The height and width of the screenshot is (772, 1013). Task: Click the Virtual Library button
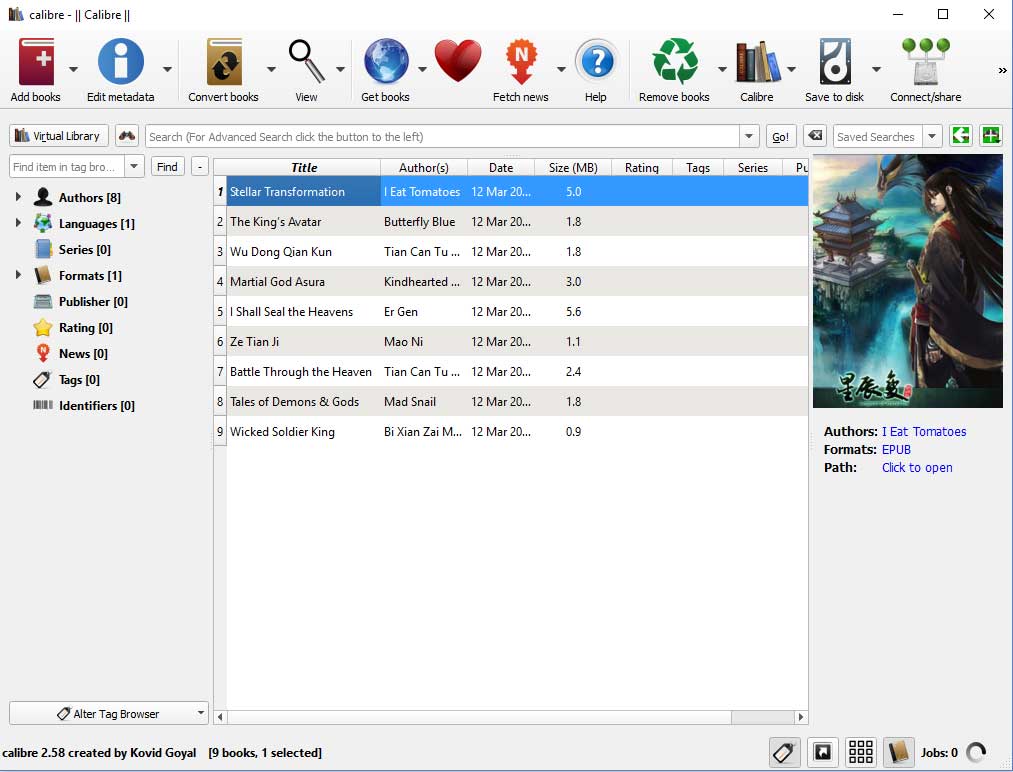[59, 136]
